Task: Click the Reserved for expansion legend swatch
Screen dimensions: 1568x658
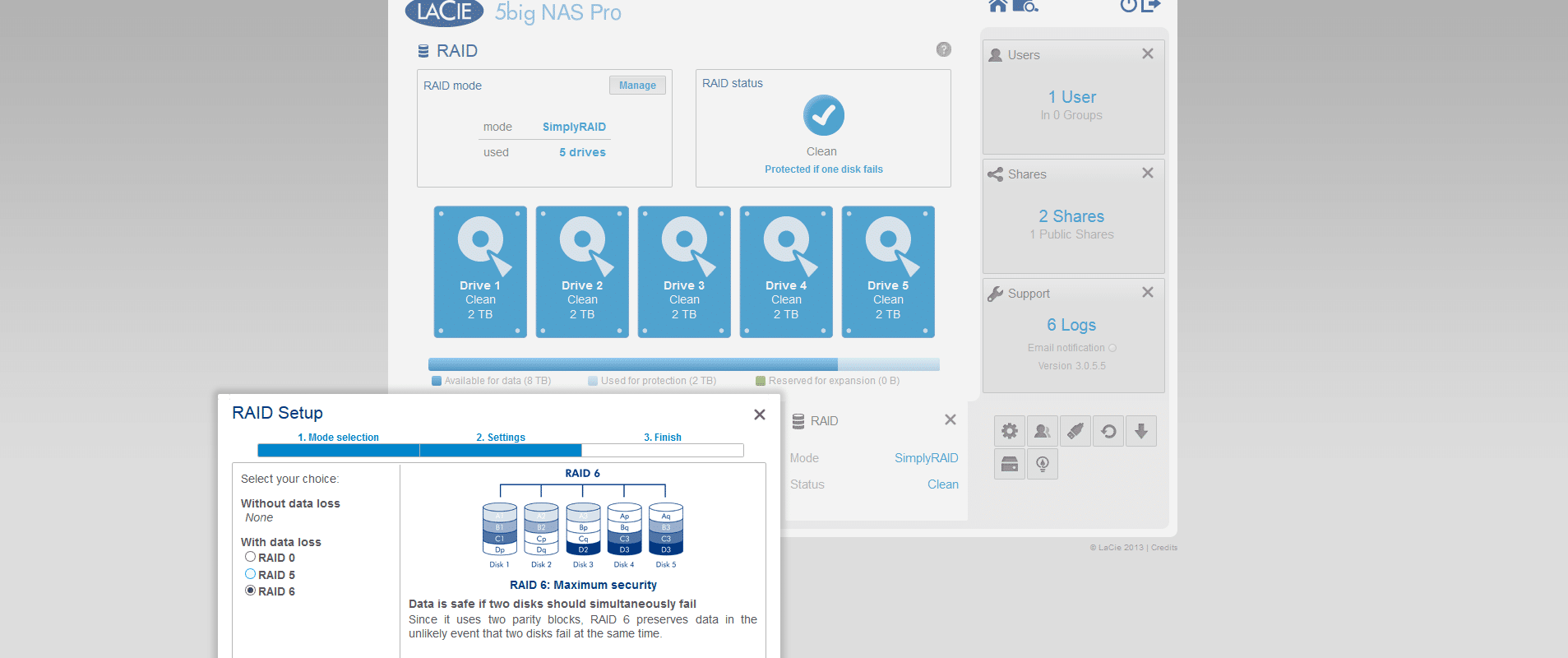Action: tap(761, 381)
